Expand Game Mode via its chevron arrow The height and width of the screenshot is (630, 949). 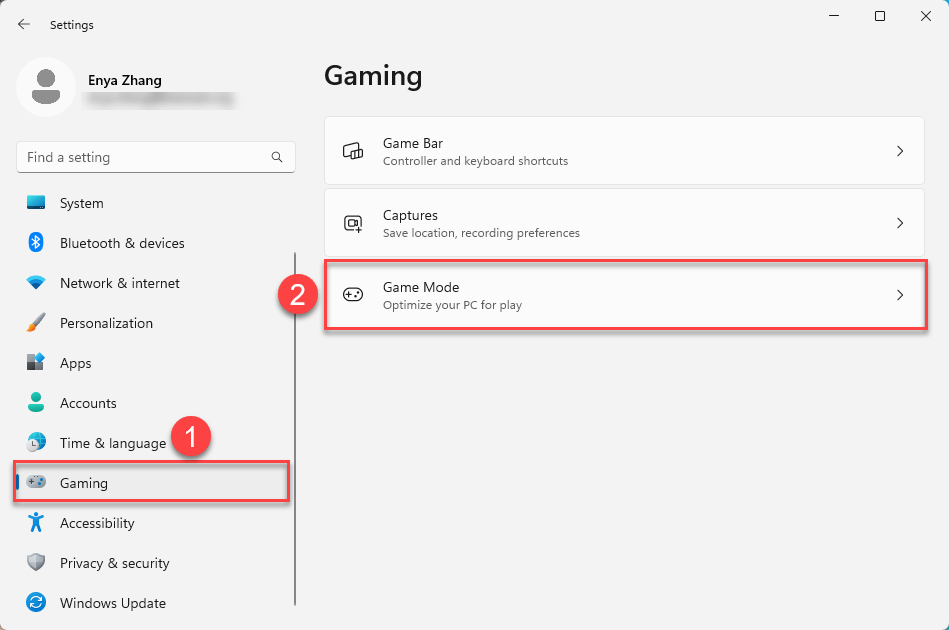point(900,295)
